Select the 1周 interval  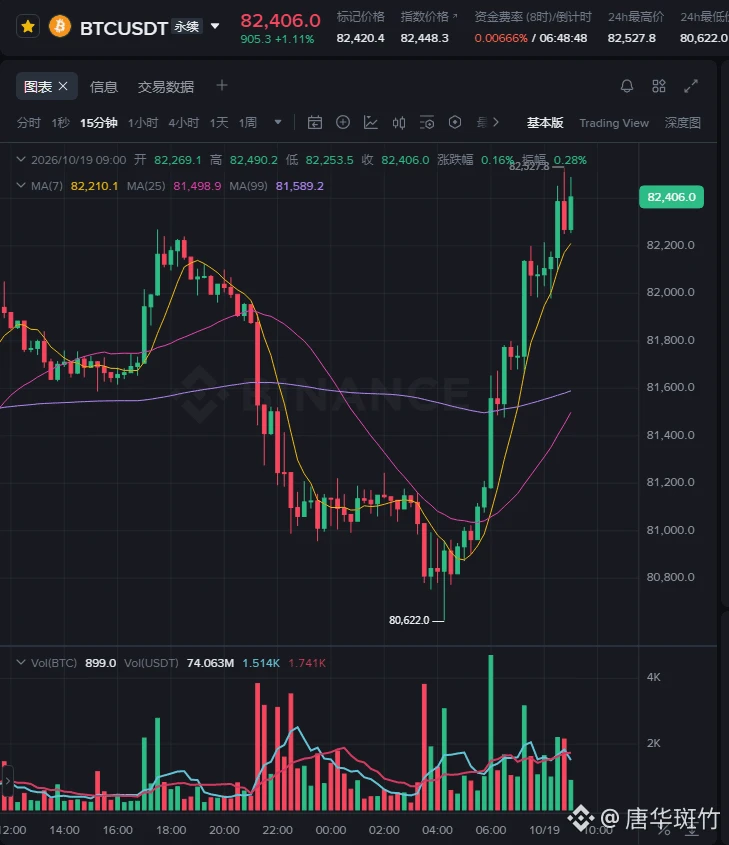[248, 123]
